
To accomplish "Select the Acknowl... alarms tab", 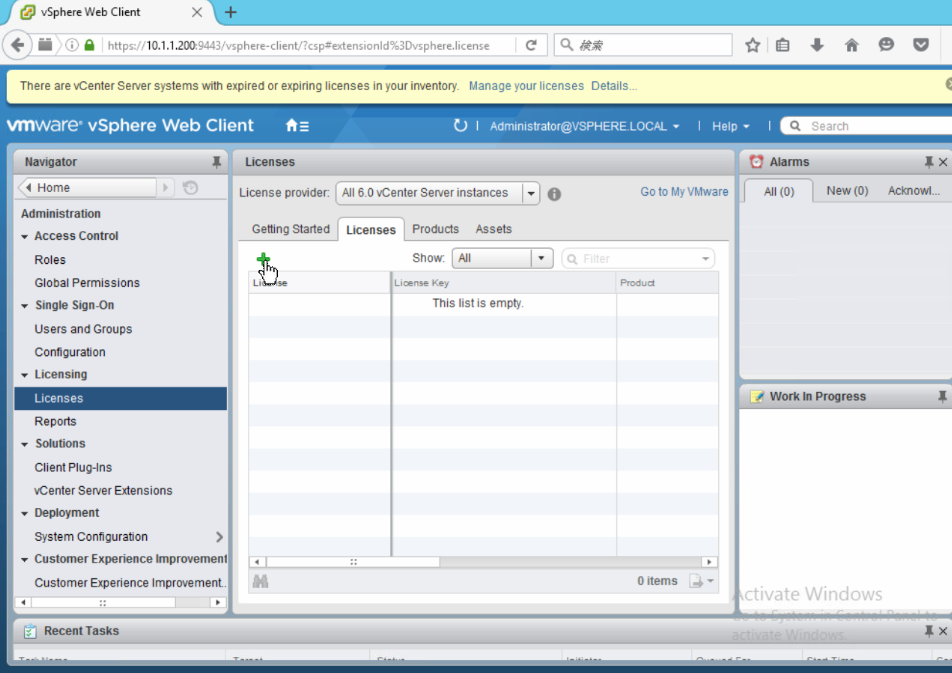I will (914, 191).
